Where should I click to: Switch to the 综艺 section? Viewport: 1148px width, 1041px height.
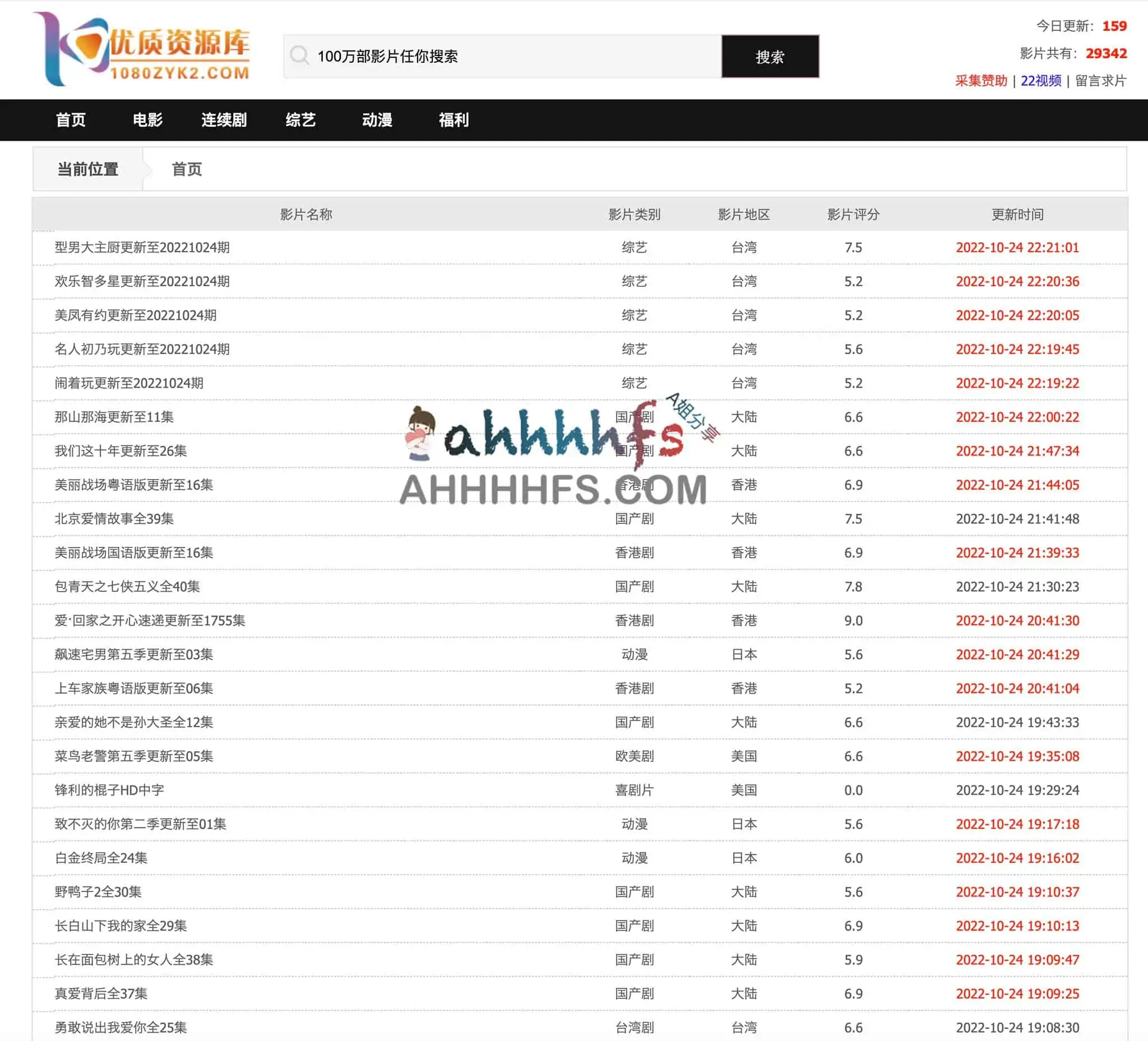click(x=300, y=120)
